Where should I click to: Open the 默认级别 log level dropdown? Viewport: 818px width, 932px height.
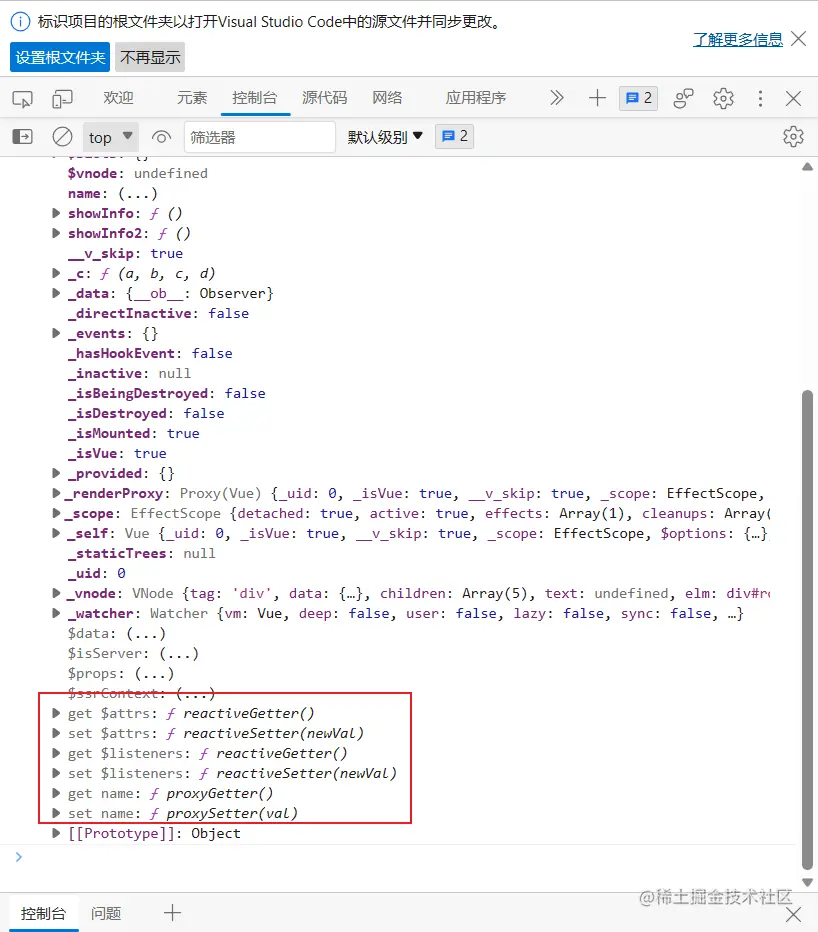[385, 137]
